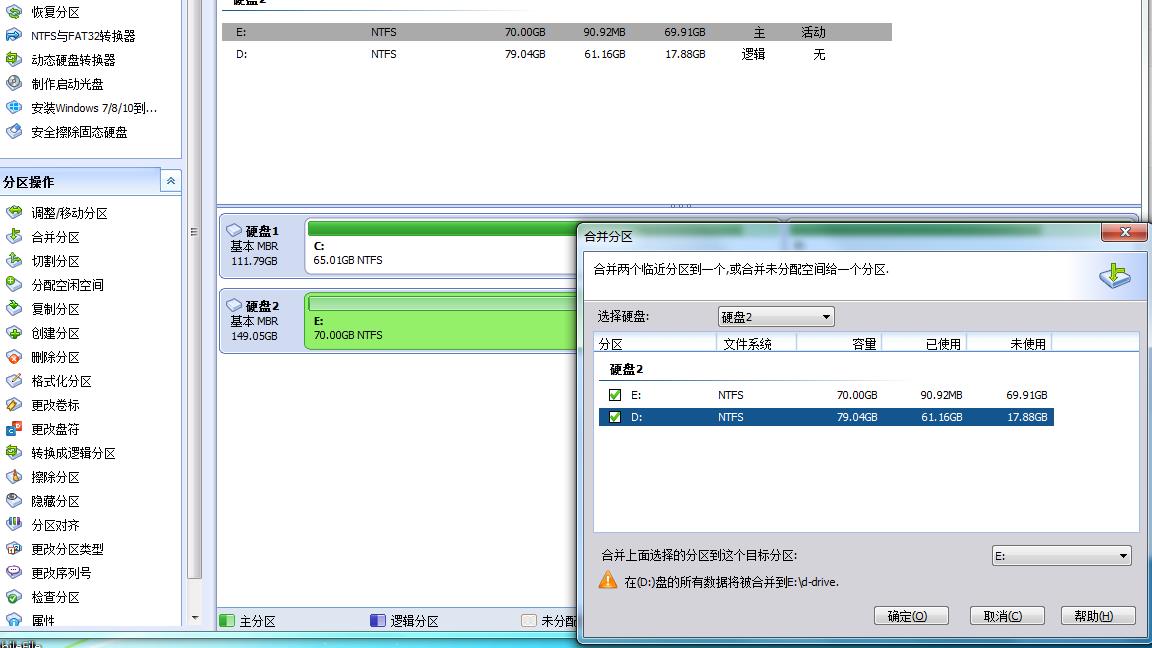Click the 硬盘1 disk icon
This screenshot has width=1152, height=648.
(x=234, y=230)
